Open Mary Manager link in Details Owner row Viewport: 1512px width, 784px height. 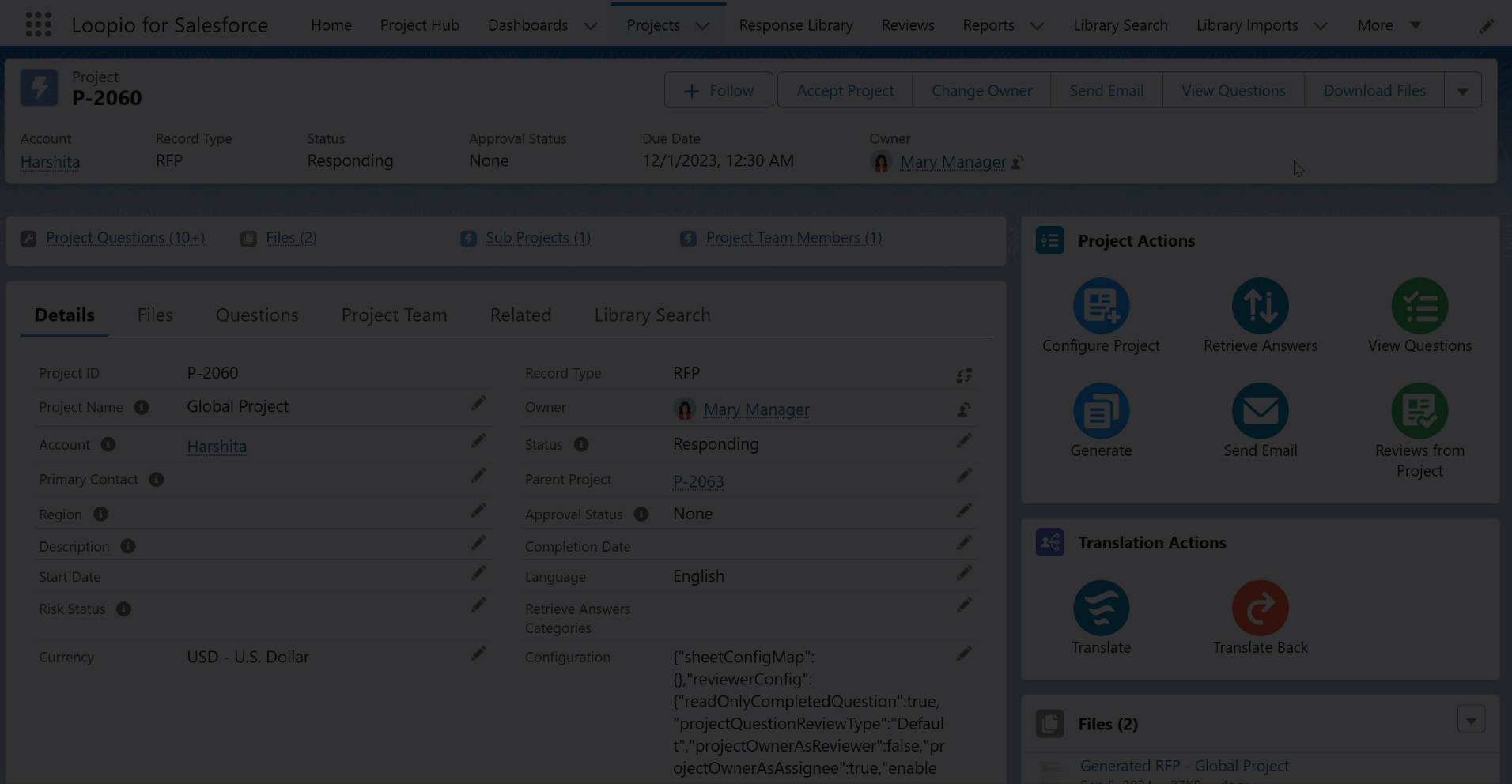[x=756, y=409]
